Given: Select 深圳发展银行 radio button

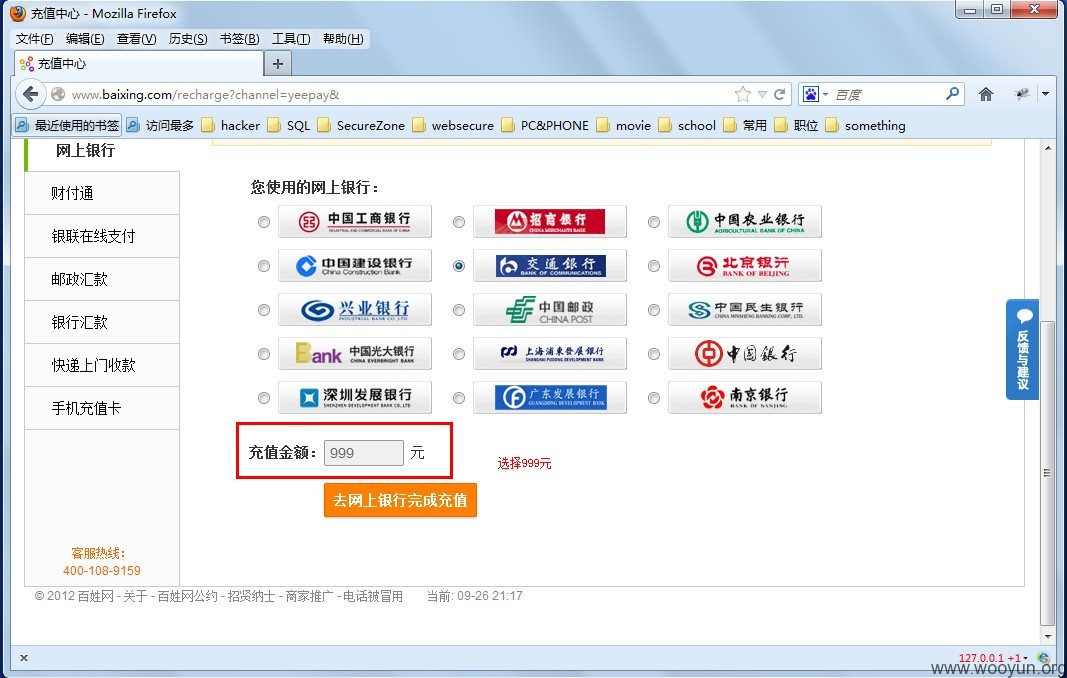Looking at the screenshot, I should 264,398.
